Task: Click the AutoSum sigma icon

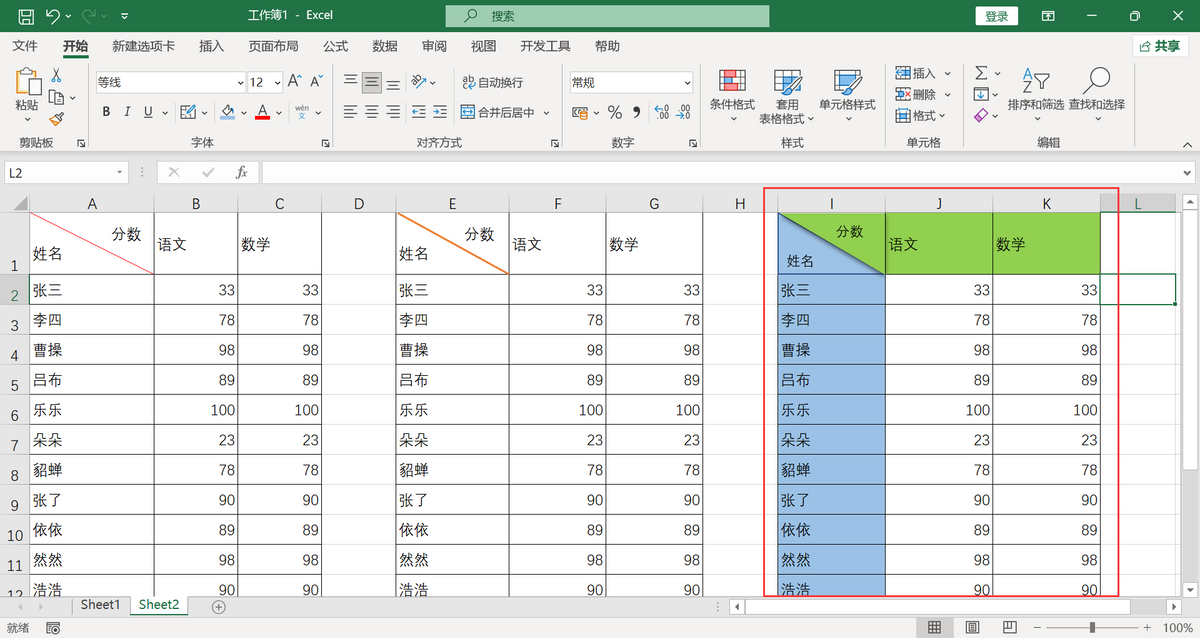Action: [981, 73]
